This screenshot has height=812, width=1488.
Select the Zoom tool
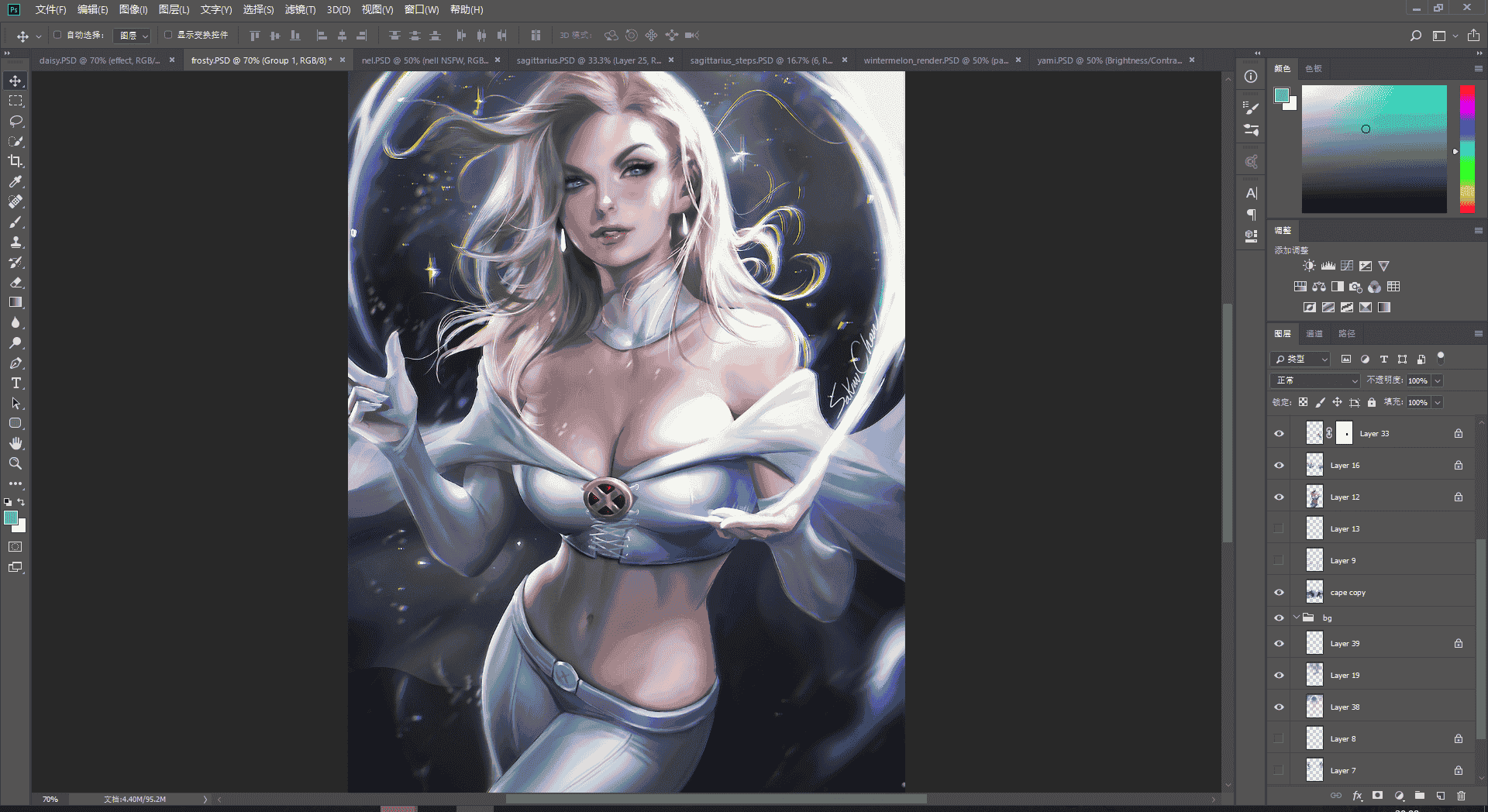(x=15, y=463)
